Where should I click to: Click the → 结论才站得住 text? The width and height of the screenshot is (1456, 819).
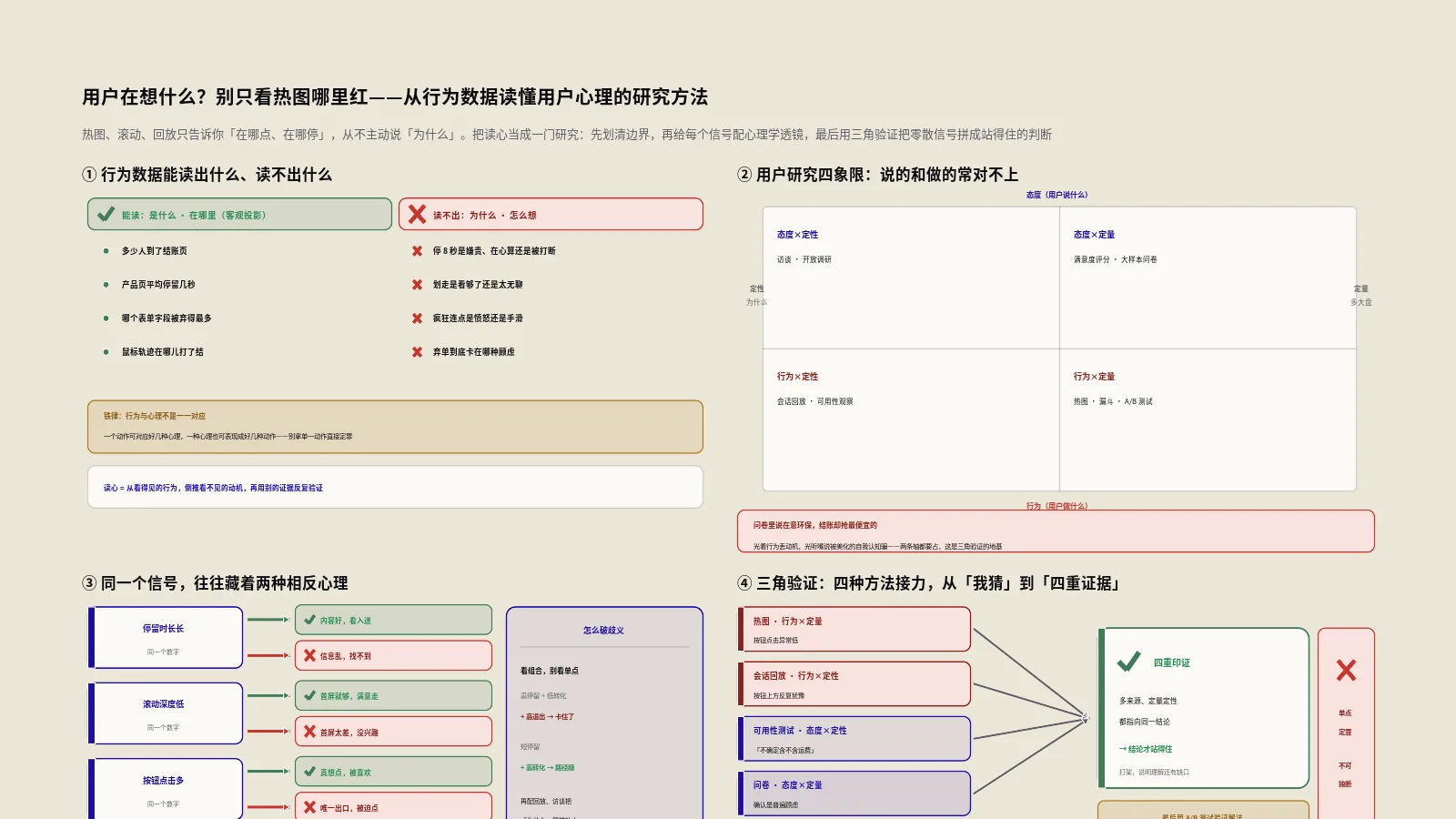(1146, 749)
